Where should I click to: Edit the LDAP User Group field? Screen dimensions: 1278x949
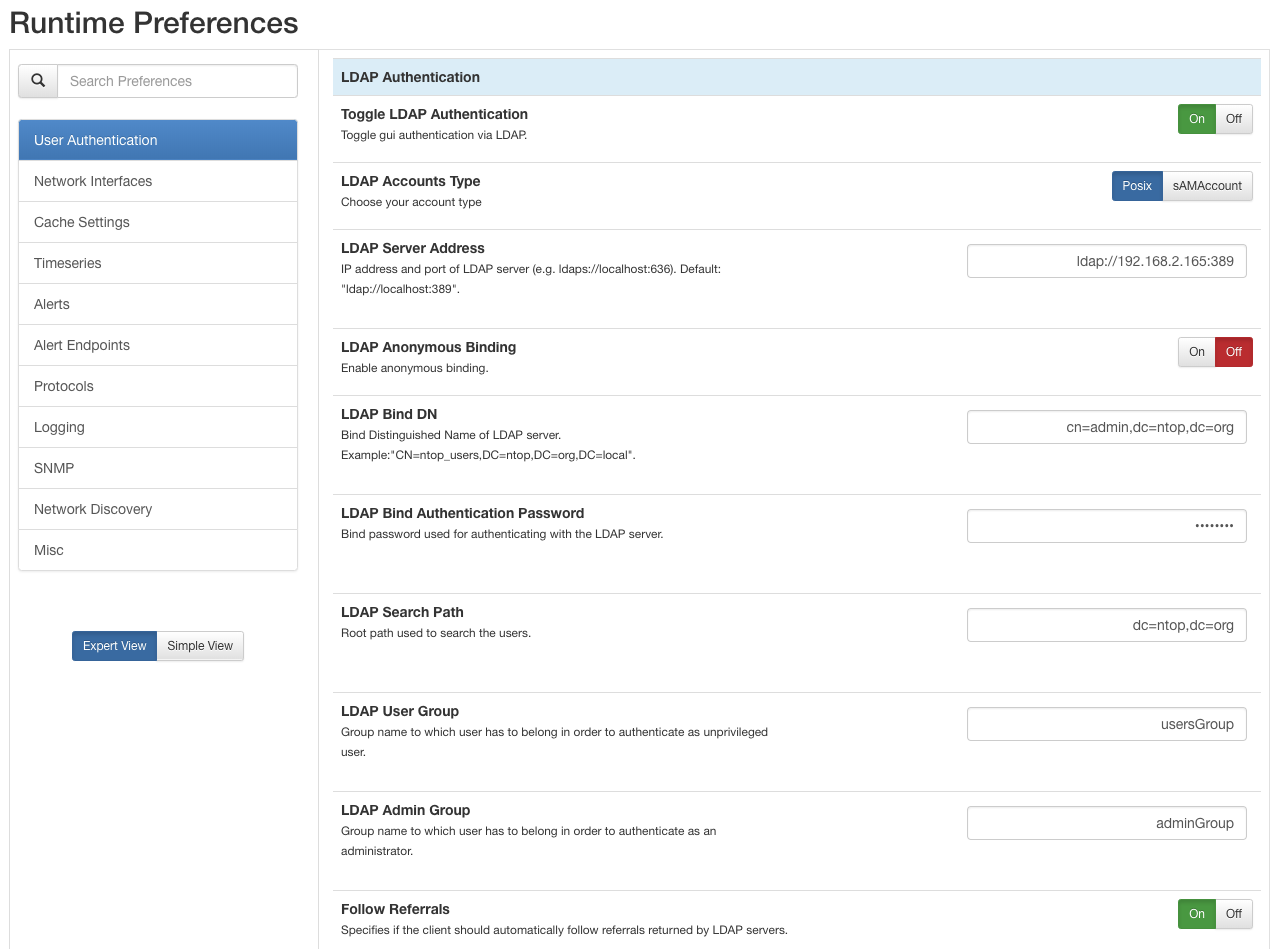click(x=1107, y=724)
